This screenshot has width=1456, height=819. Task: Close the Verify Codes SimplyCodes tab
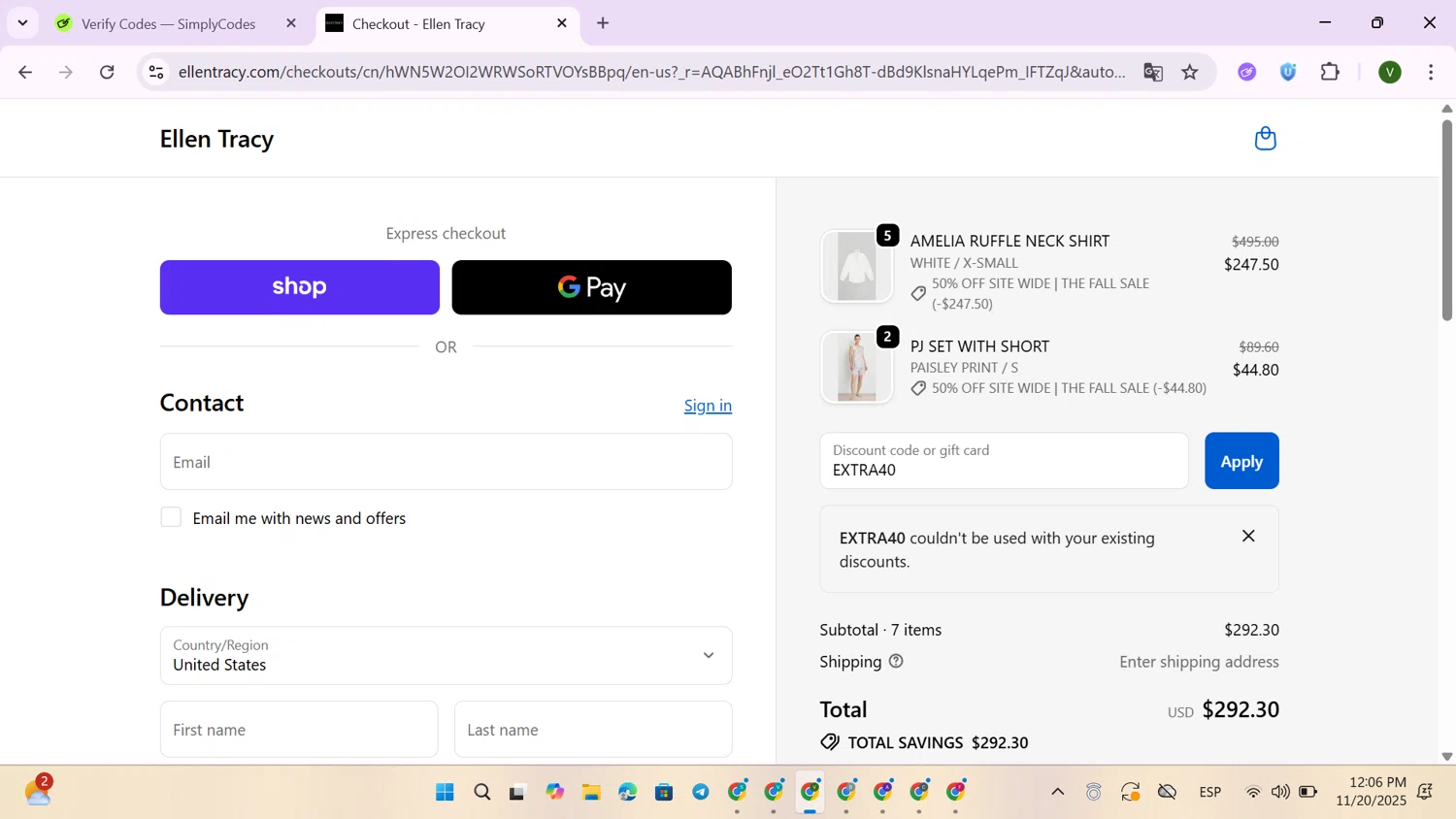290,23
